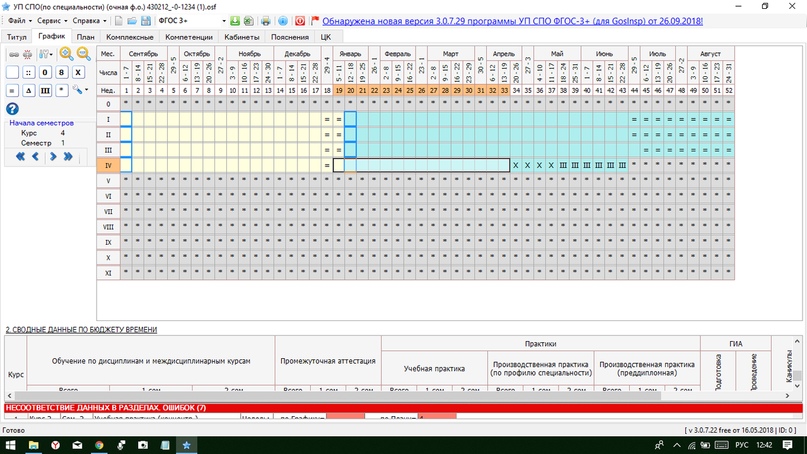The height and width of the screenshot is (454, 807).
Task: Click the Январь month header
Action: point(350,54)
